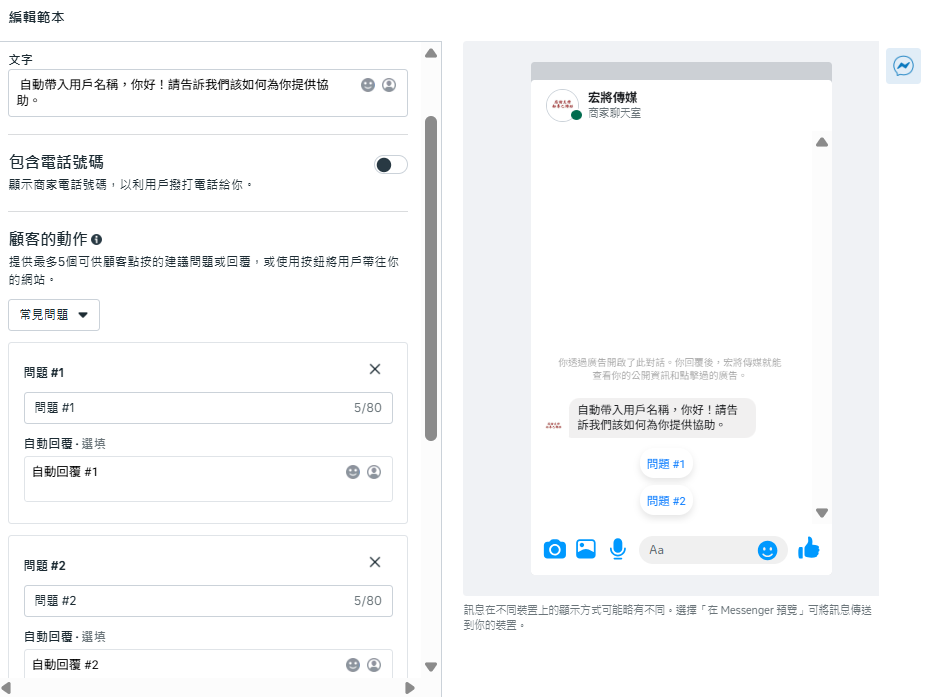This screenshot has width=928, height=697.
Task: Click the 問題 #1 text input field
Action: pos(190,408)
